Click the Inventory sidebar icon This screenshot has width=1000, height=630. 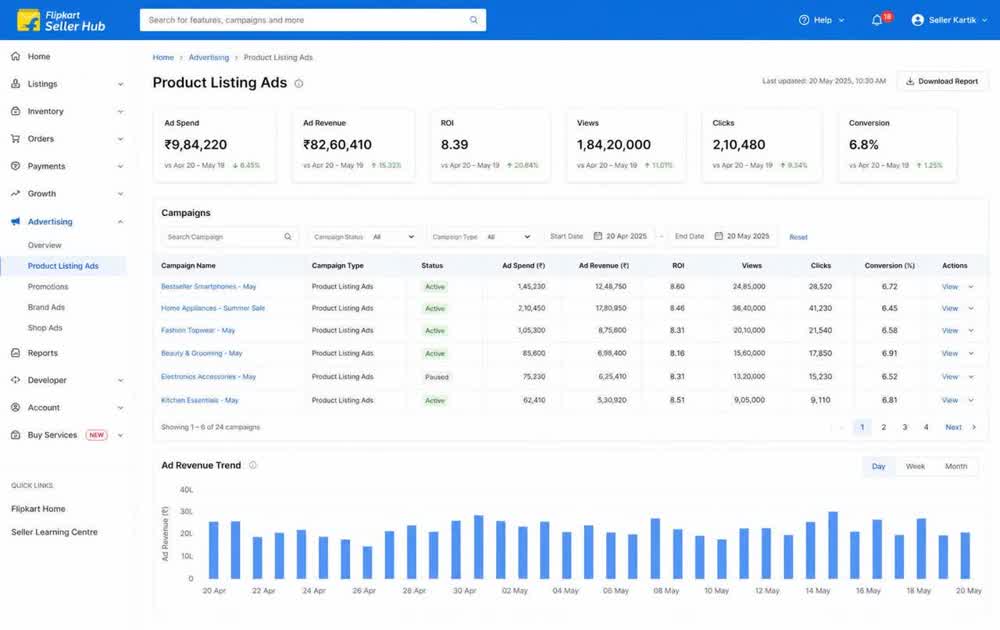[15, 111]
